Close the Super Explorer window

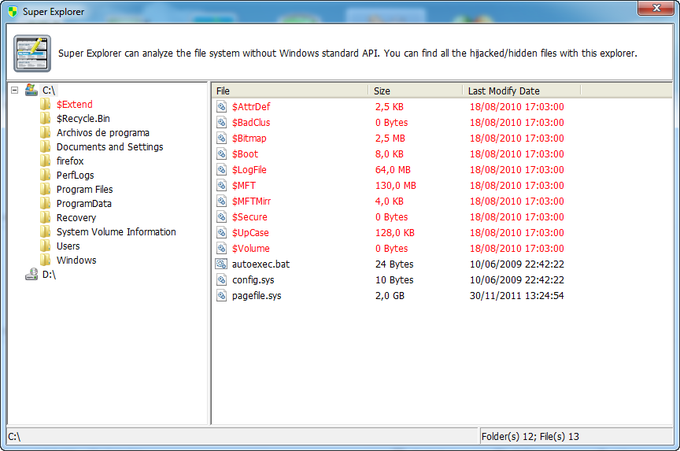point(655,8)
